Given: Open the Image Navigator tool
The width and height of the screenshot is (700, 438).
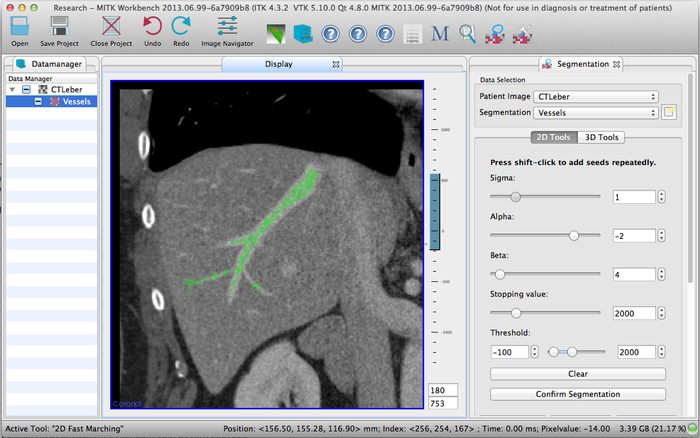Looking at the screenshot, I should (x=225, y=27).
